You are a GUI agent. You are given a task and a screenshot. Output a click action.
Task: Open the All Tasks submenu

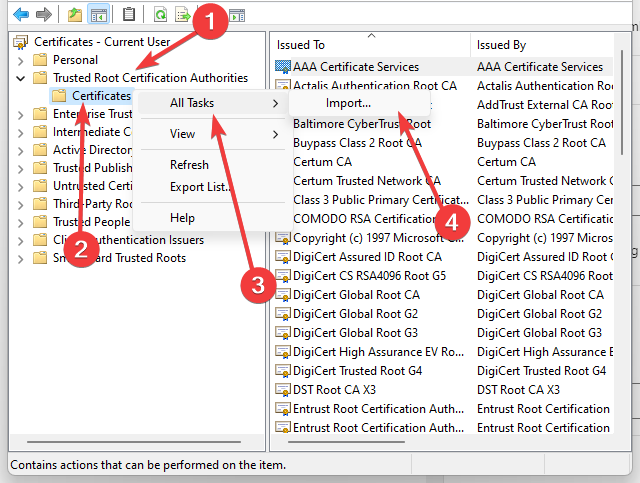pos(212,103)
